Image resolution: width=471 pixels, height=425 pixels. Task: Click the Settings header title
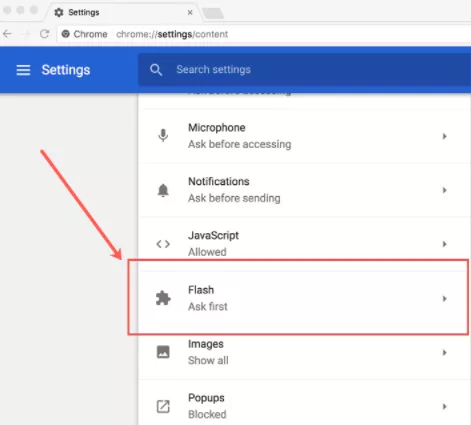(66, 70)
